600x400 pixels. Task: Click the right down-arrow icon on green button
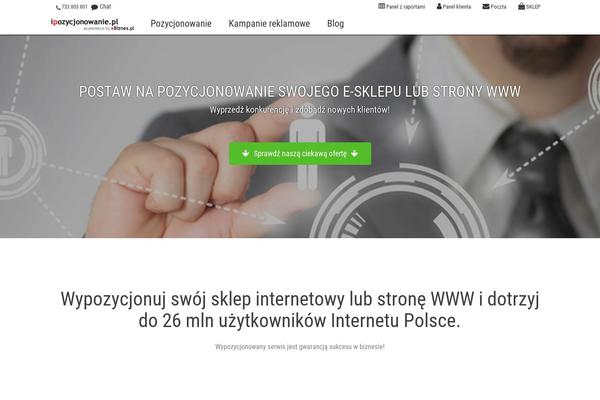coord(354,153)
